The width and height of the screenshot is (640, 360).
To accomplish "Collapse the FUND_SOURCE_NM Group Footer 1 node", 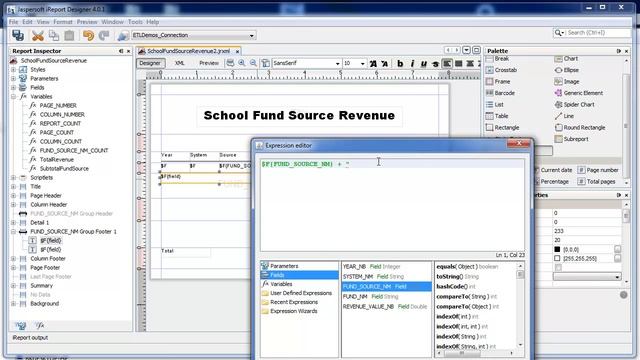I will (13, 232).
